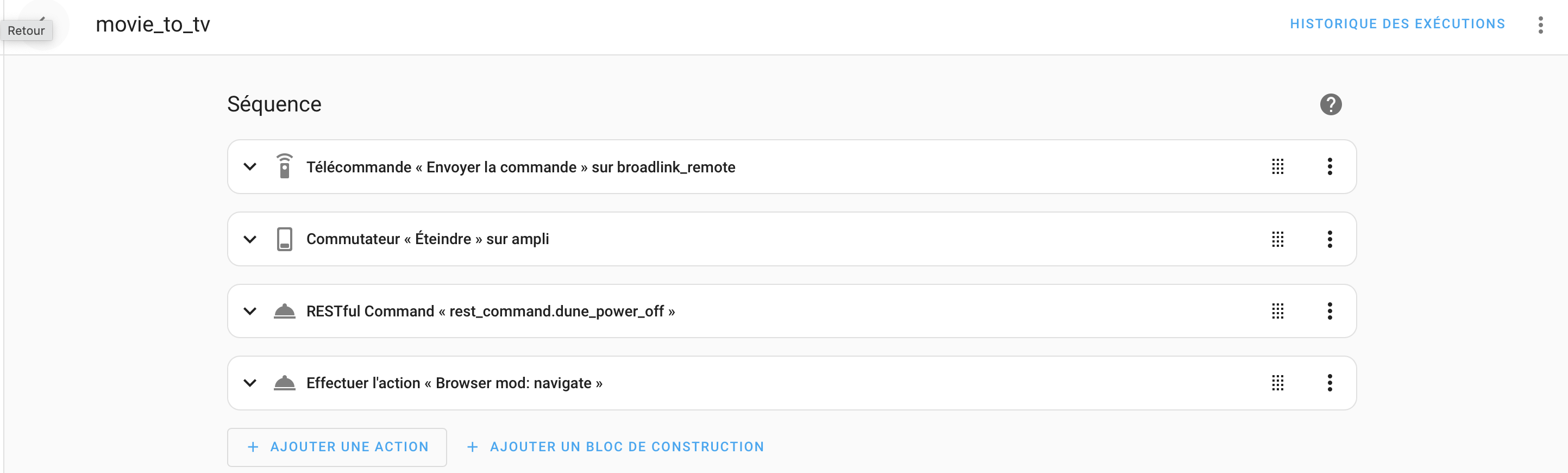Grab the drag handle of broadlink_remote action
1568x473 pixels.
[x=1278, y=166]
